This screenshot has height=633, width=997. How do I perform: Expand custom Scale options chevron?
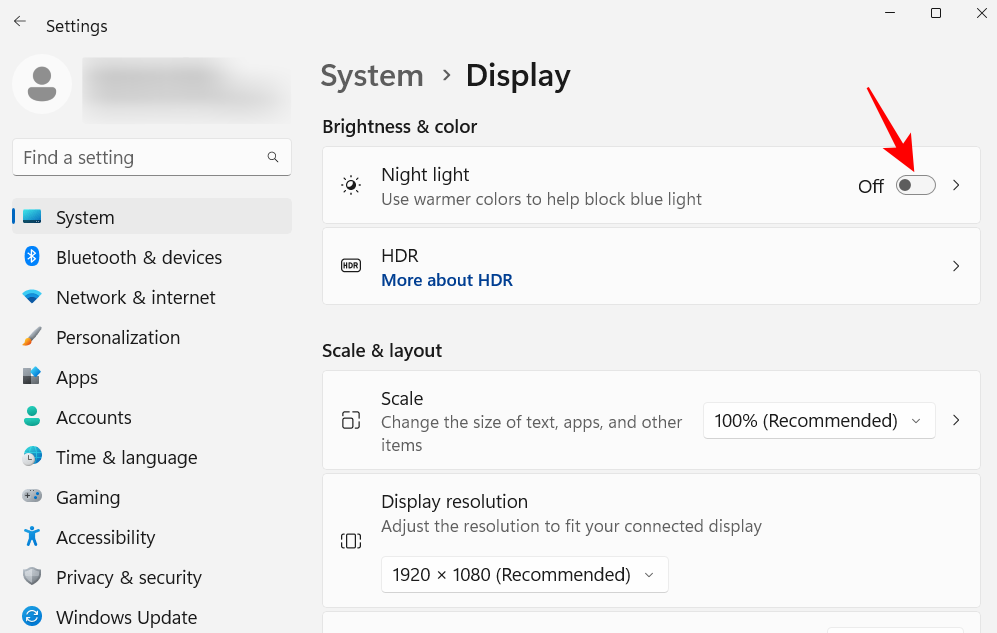pyautogui.click(x=956, y=421)
